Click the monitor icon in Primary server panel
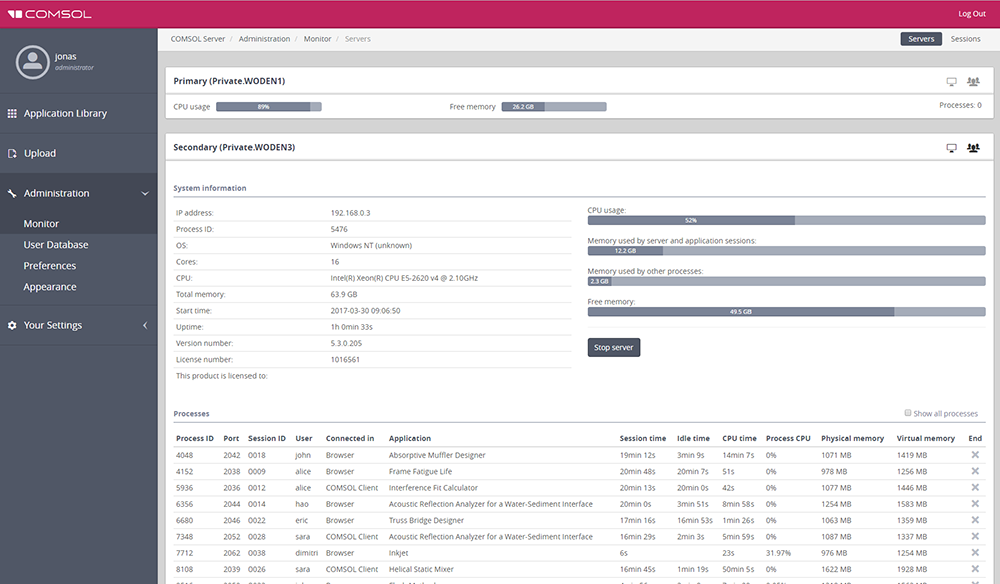This screenshot has height=584, width=1000. (x=951, y=81)
